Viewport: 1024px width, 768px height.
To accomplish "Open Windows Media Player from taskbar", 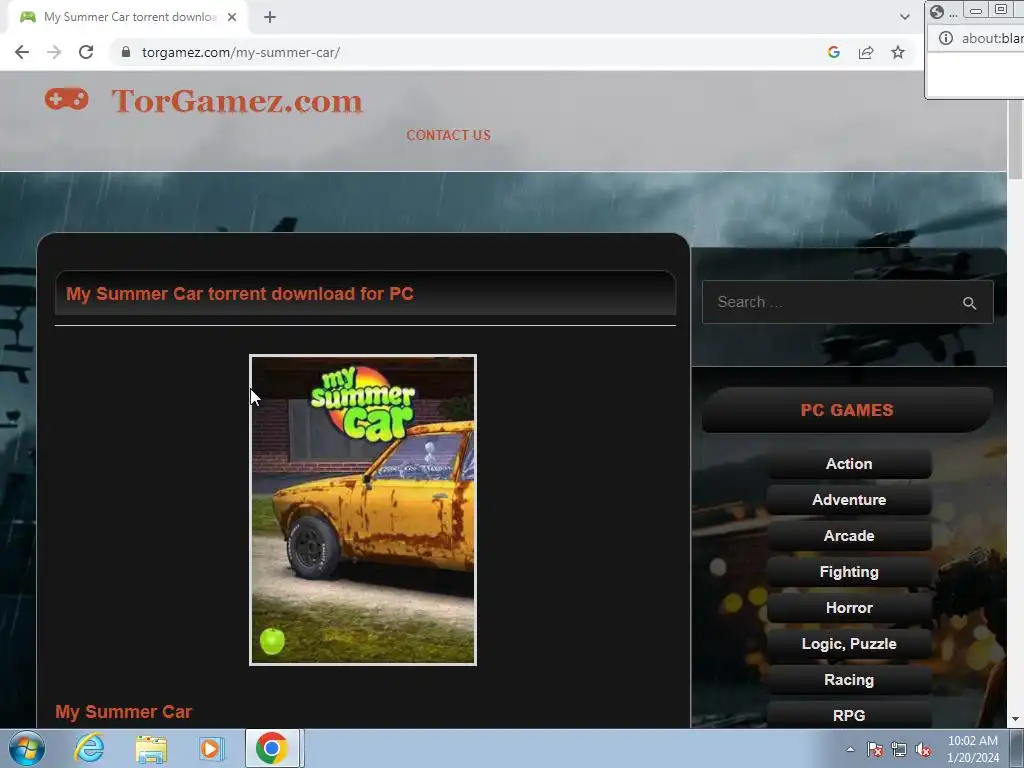I will 211,749.
